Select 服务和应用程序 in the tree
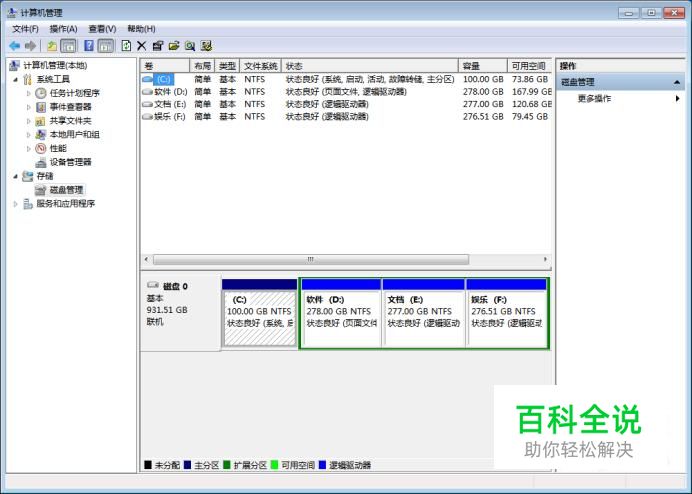The height and width of the screenshot is (494, 692). click(65, 204)
